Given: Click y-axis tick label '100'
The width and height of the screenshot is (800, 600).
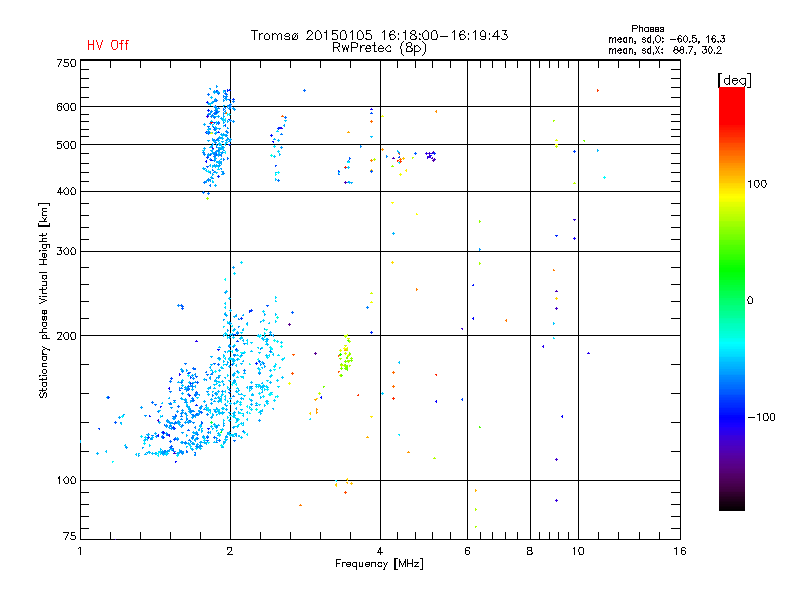Looking at the screenshot, I should tap(66, 481).
